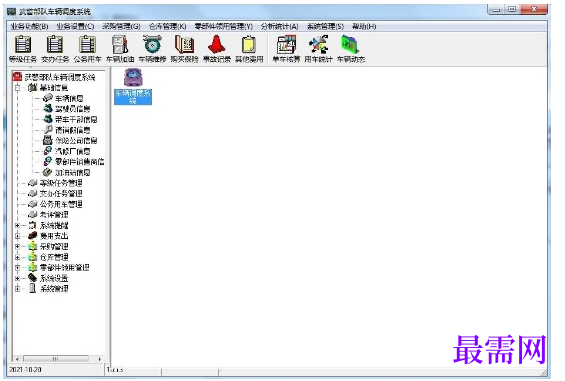This screenshot has width=565, height=381.
Task: Open the 帮助(H) menu
Action: tap(364, 26)
